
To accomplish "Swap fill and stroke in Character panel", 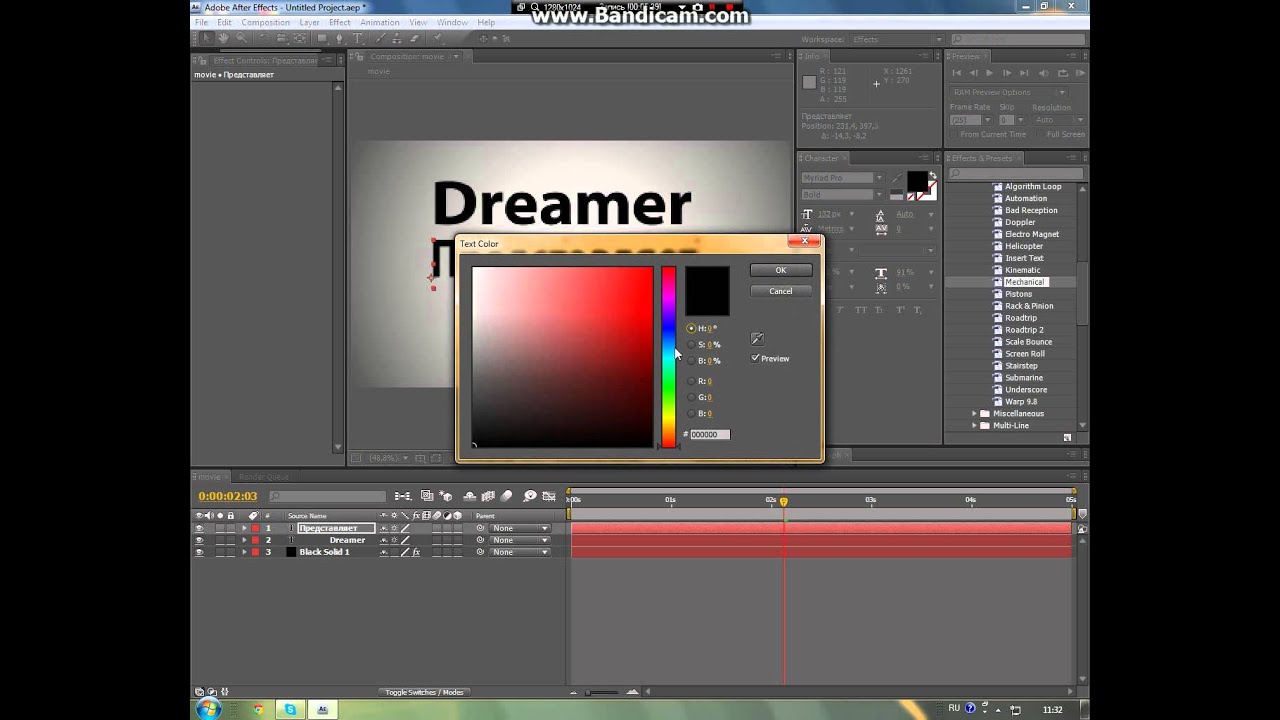I will [x=933, y=174].
